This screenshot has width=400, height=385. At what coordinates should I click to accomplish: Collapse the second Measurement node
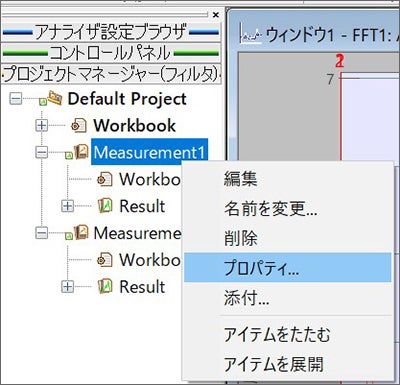(x=42, y=233)
